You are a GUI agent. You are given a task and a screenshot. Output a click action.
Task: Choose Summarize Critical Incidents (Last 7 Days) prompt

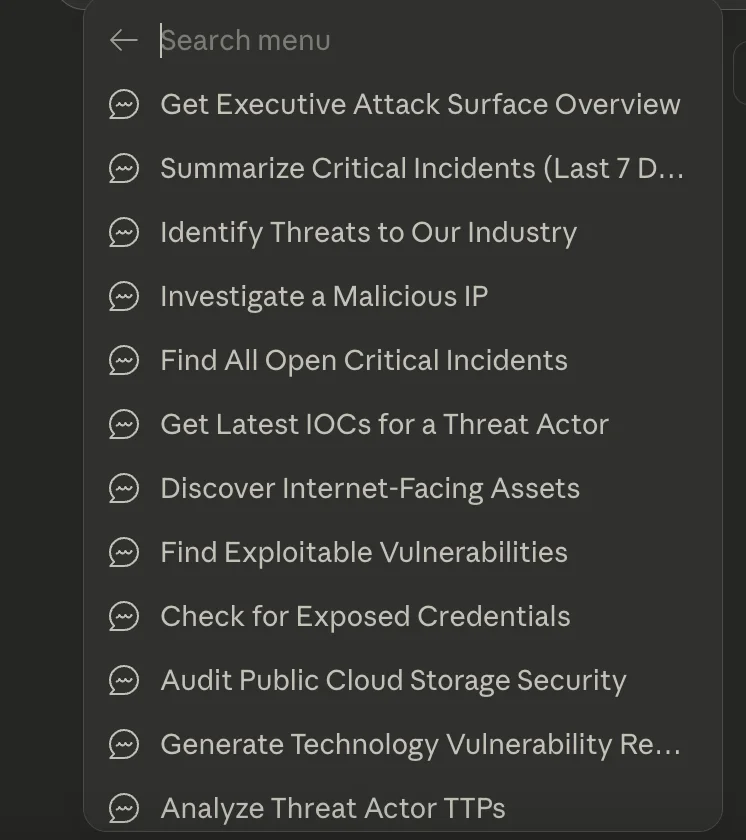(421, 168)
